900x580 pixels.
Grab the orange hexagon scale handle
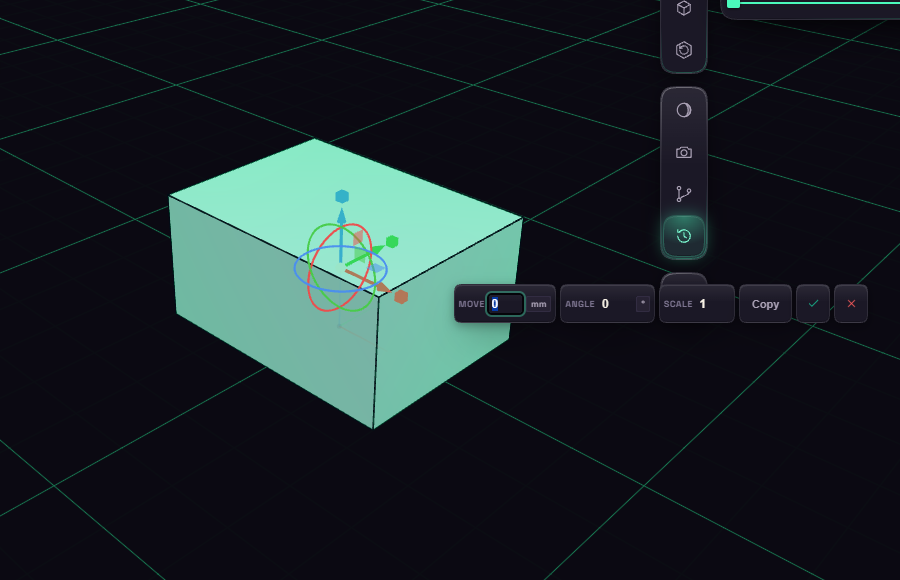coord(401,297)
